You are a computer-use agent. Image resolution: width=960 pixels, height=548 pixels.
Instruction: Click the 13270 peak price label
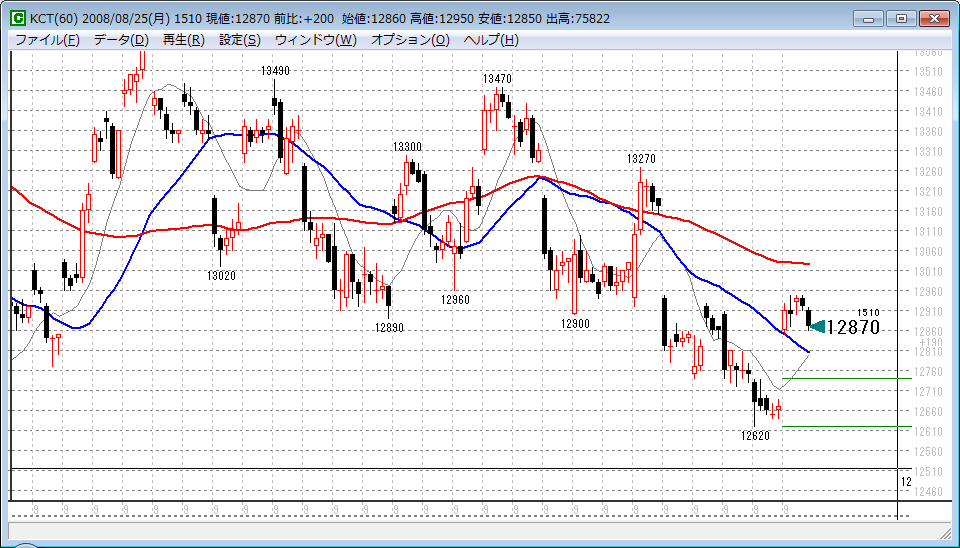tap(641, 159)
